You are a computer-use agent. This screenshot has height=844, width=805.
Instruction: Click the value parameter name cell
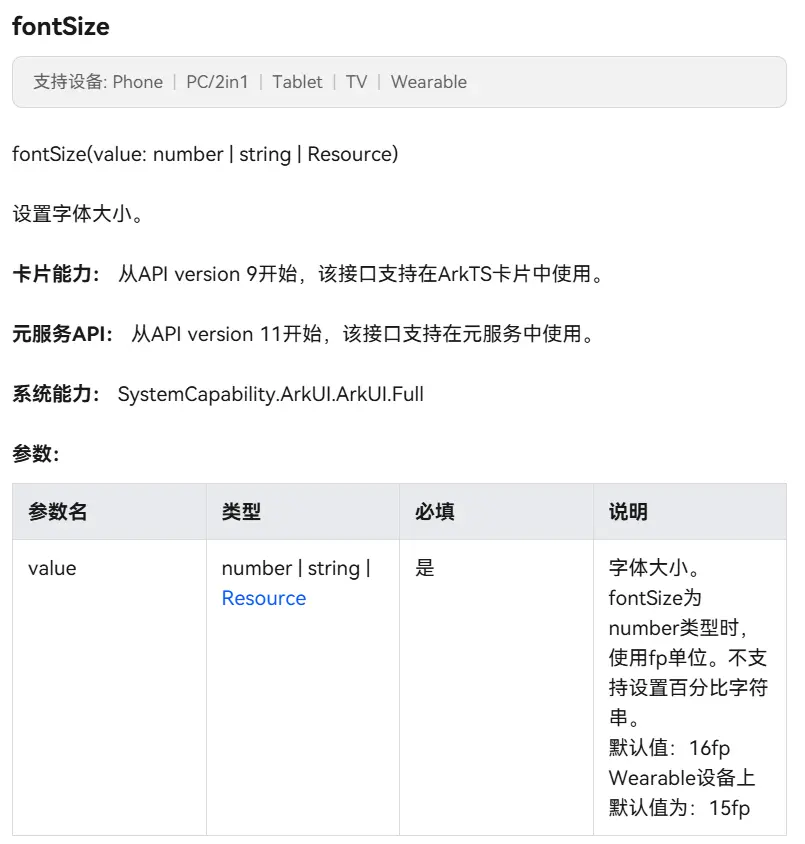[52, 568]
